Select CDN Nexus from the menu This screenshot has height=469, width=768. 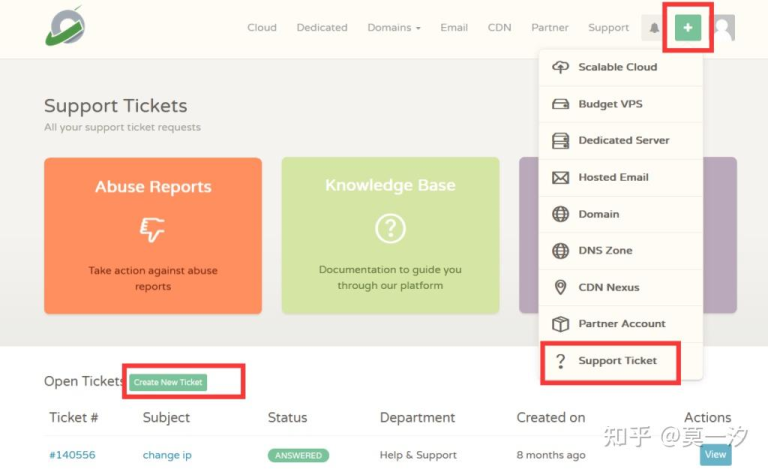pyautogui.click(x=608, y=287)
